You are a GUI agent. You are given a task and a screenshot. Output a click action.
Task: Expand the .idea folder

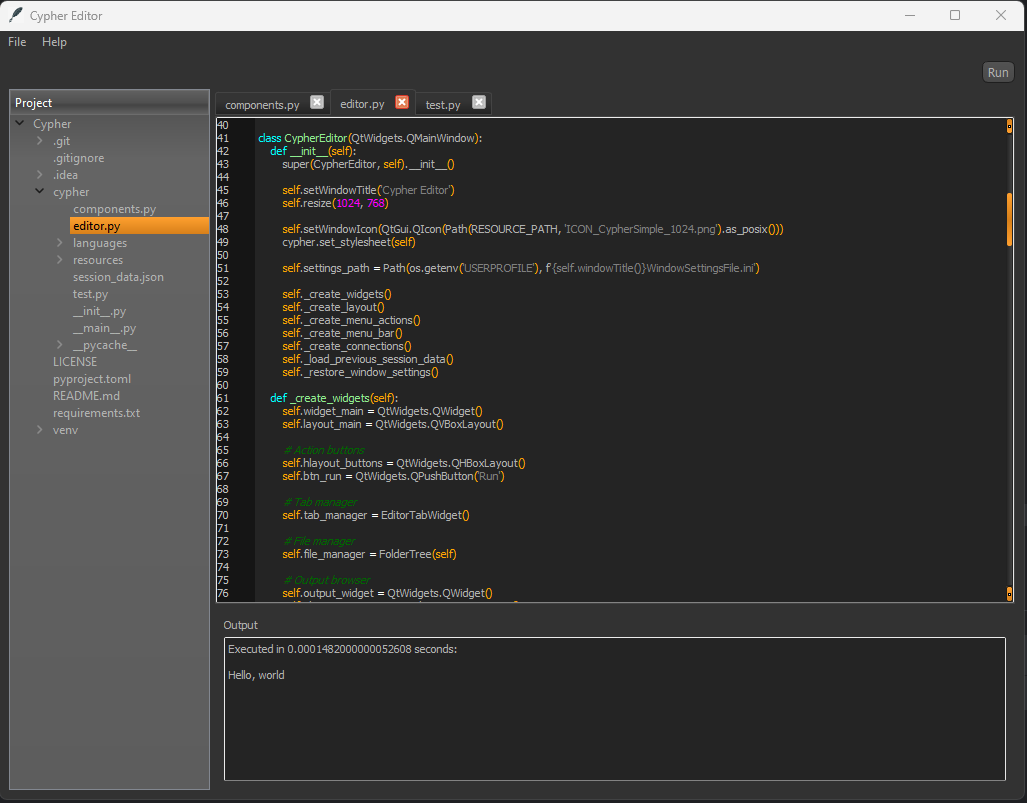tap(39, 175)
